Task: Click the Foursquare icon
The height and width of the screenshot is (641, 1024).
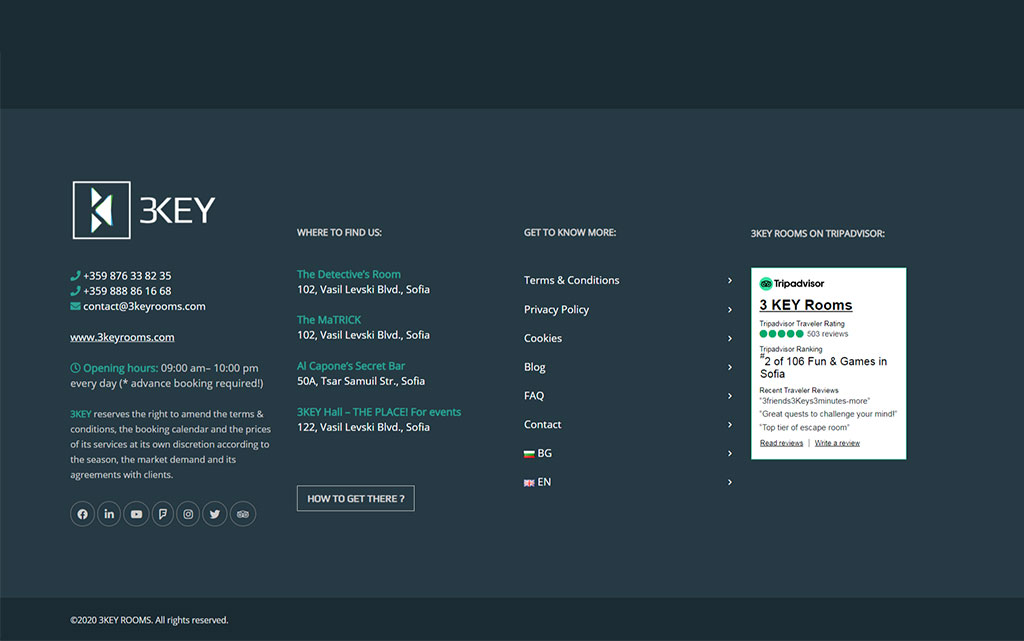Action: tap(162, 513)
